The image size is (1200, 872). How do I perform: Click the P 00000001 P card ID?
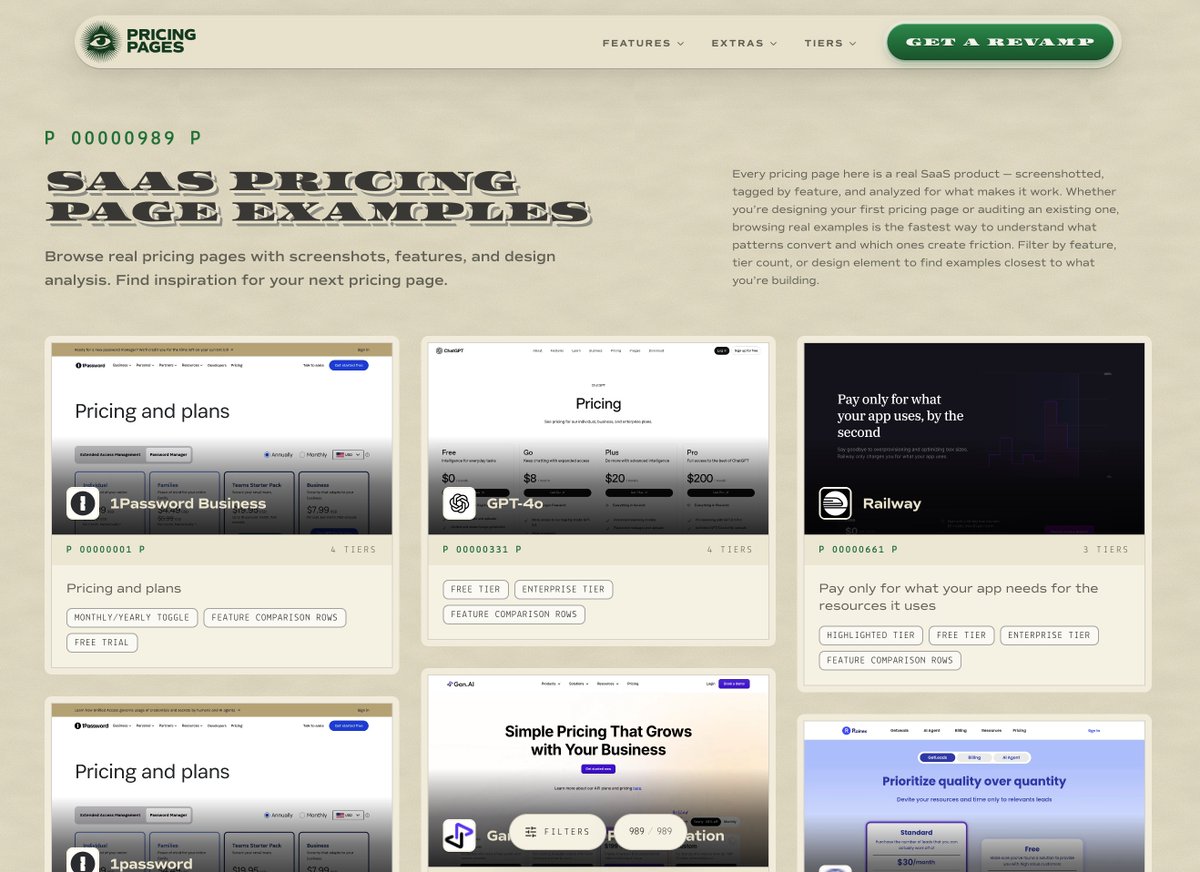[106, 549]
